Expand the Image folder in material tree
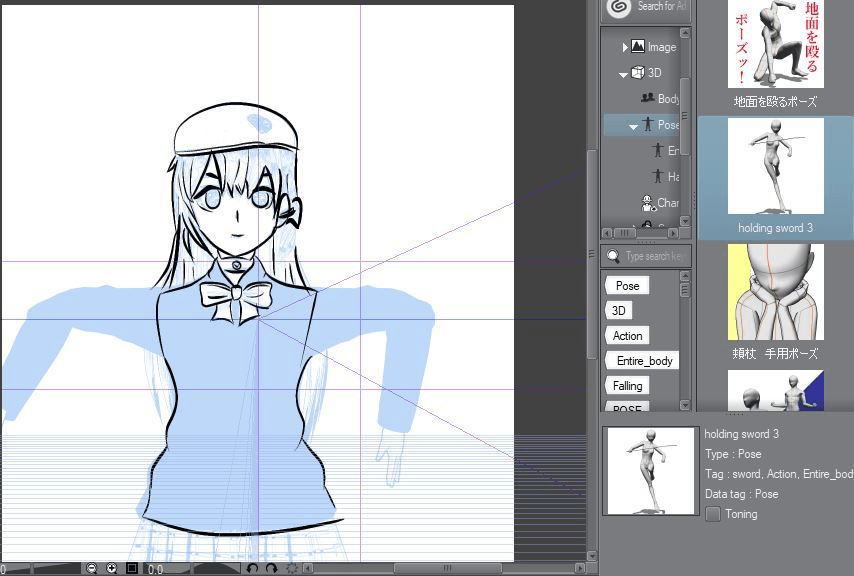This screenshot has height=576, width=854. coord(625,47)
